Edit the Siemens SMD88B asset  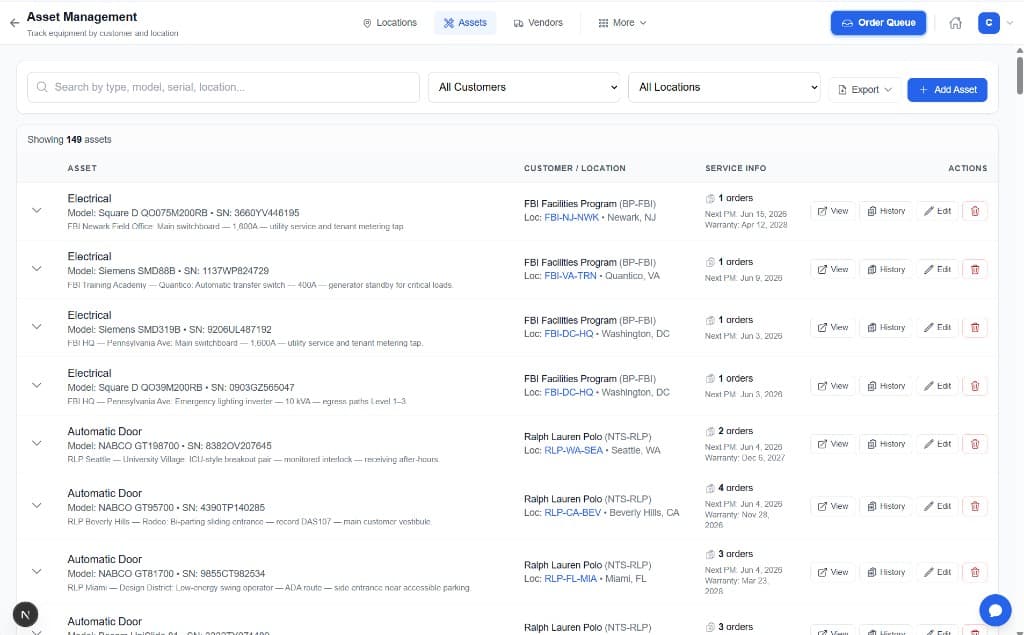(937, 269)
